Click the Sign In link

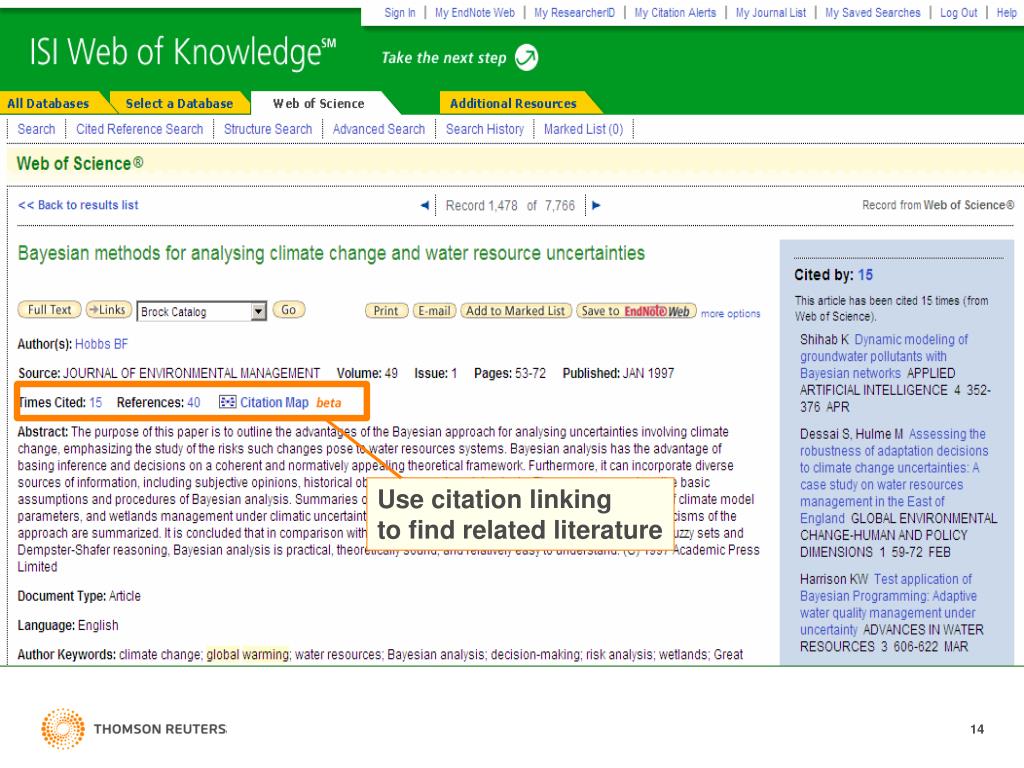[x=400, y=12]
